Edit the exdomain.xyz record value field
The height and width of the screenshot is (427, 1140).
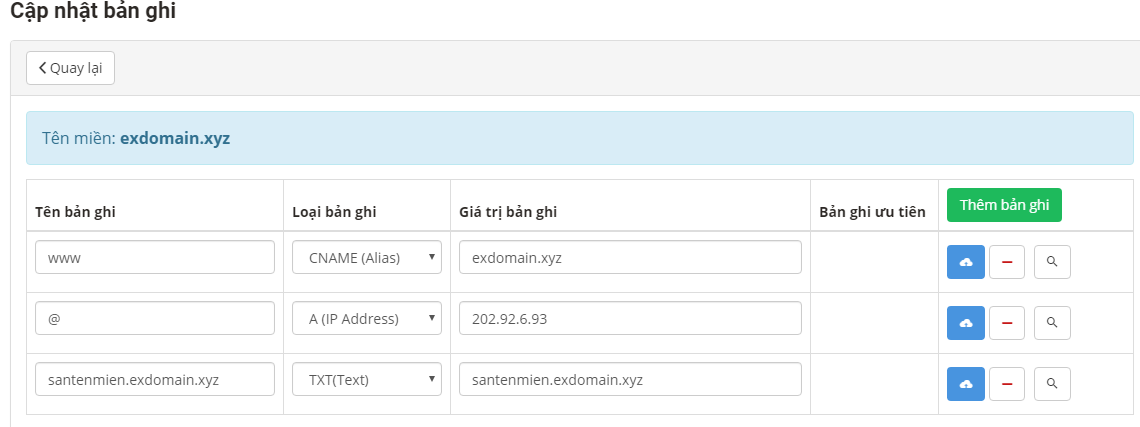click(x=630, y=258)
